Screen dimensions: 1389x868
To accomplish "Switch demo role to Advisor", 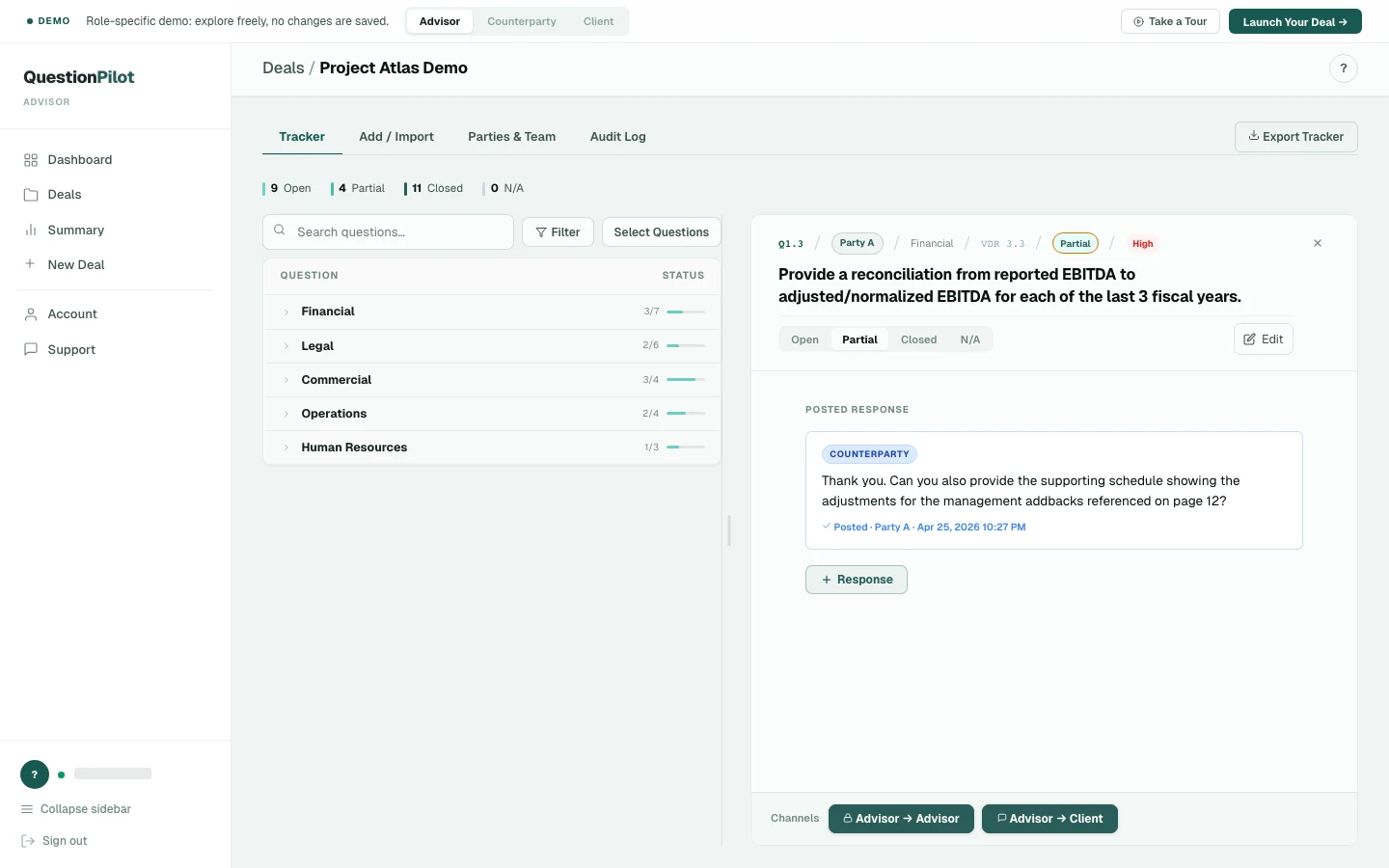I will pos(440,21).
